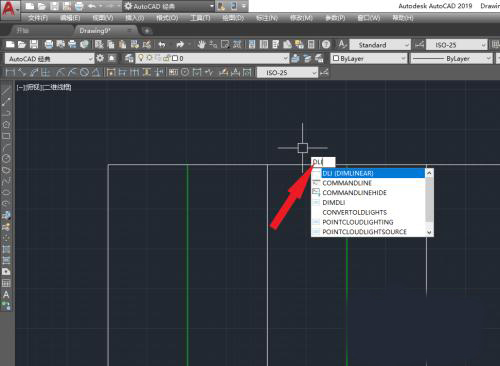Select Angular dimension triangle icon
Image resolution: width=500 pixels, height=366 pixels.
(96, 72)
